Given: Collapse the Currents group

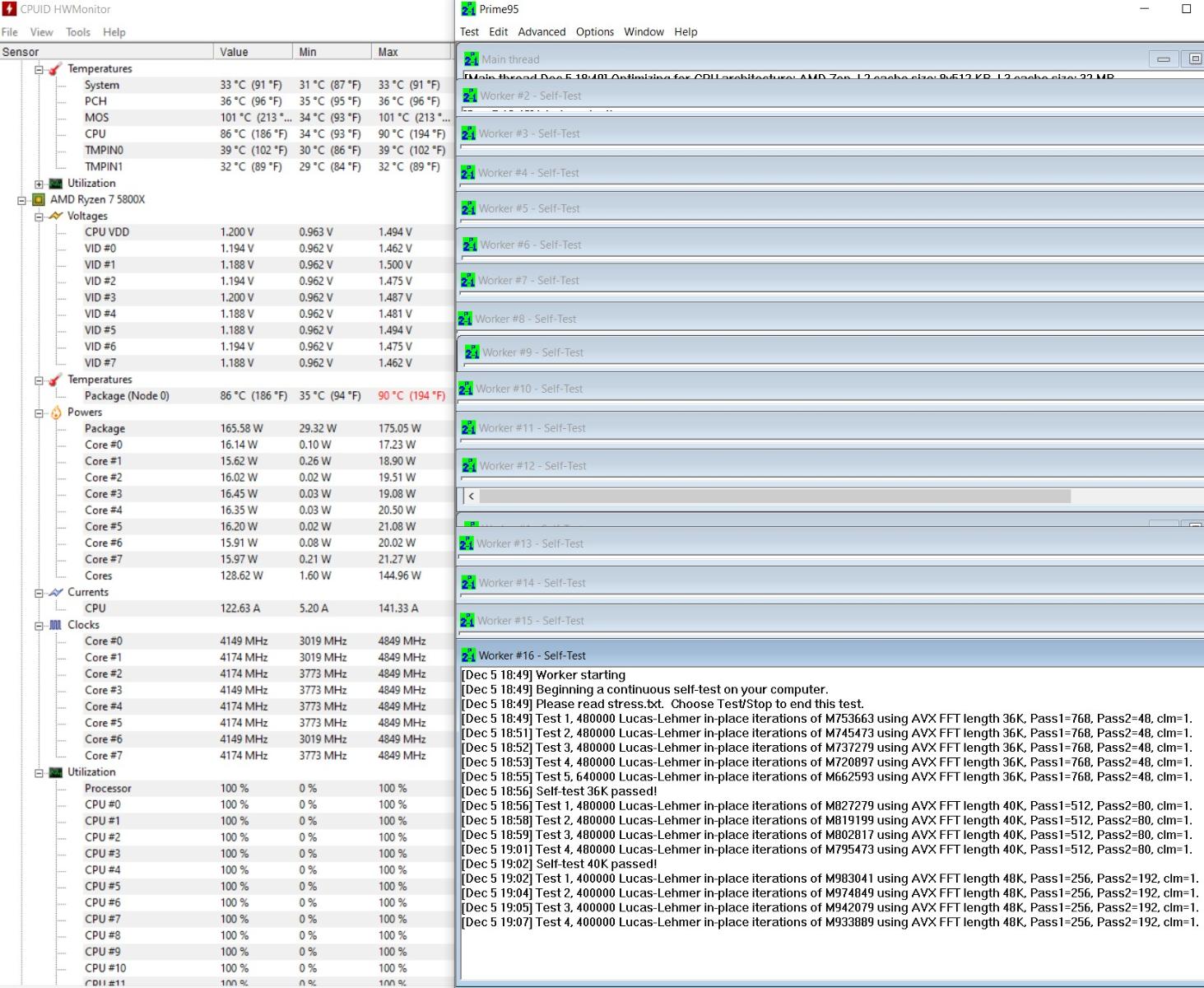Looking at the screenshot, I should pyautogui.click(x=39, y=593).
